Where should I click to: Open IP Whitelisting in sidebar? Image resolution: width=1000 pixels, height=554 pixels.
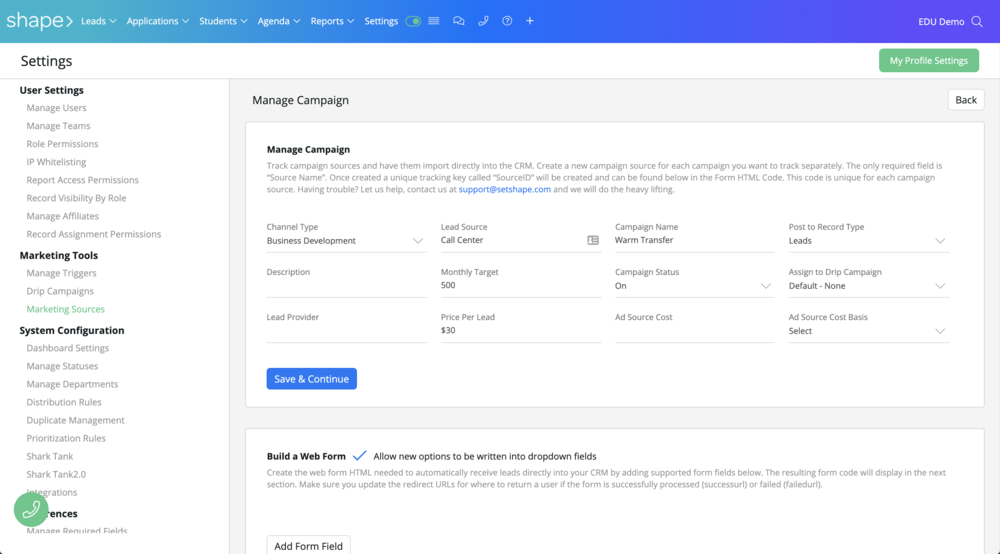[x=56, y=162]
